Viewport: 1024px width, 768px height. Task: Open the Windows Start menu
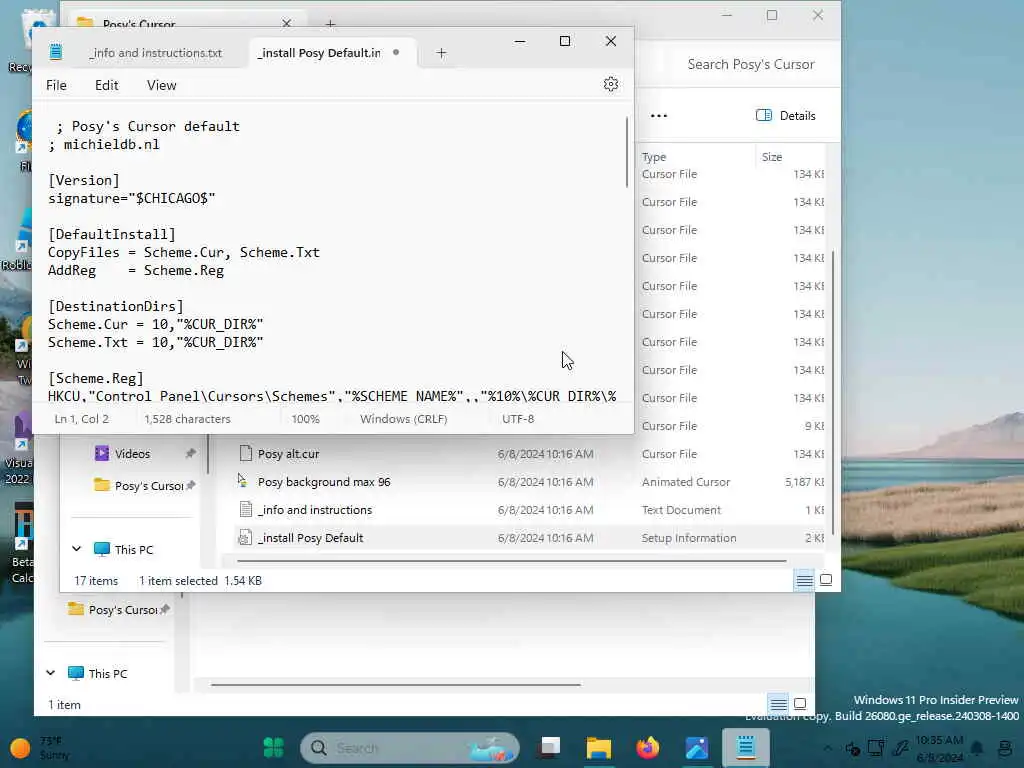pos(273,748)
